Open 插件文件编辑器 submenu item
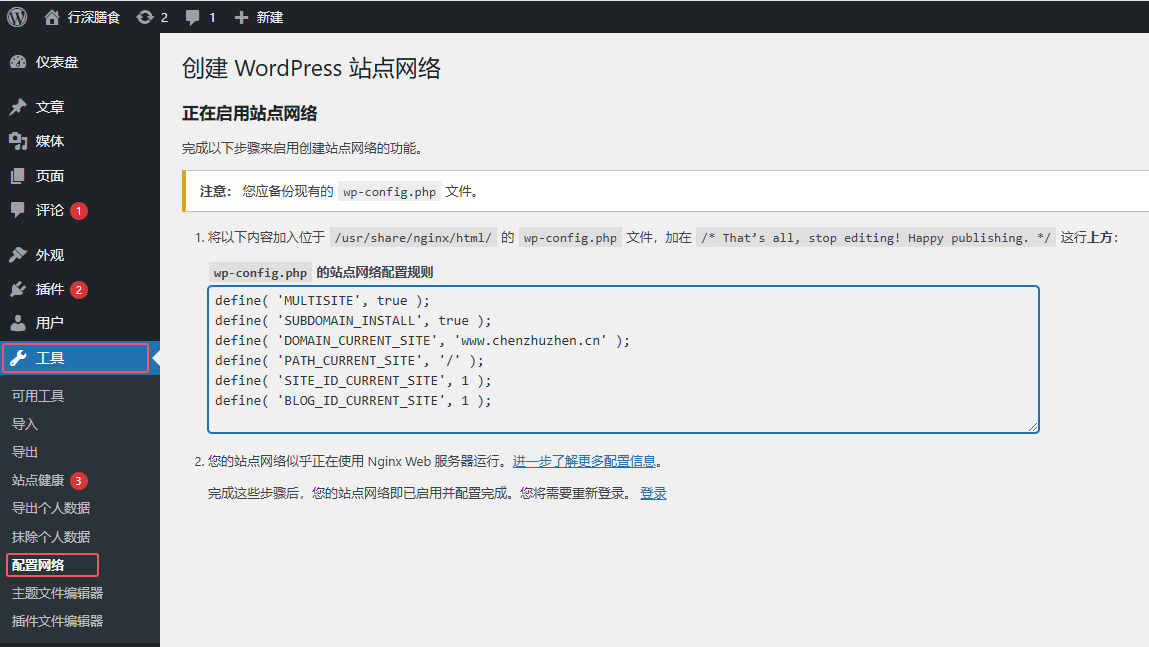 pos(58,621)
